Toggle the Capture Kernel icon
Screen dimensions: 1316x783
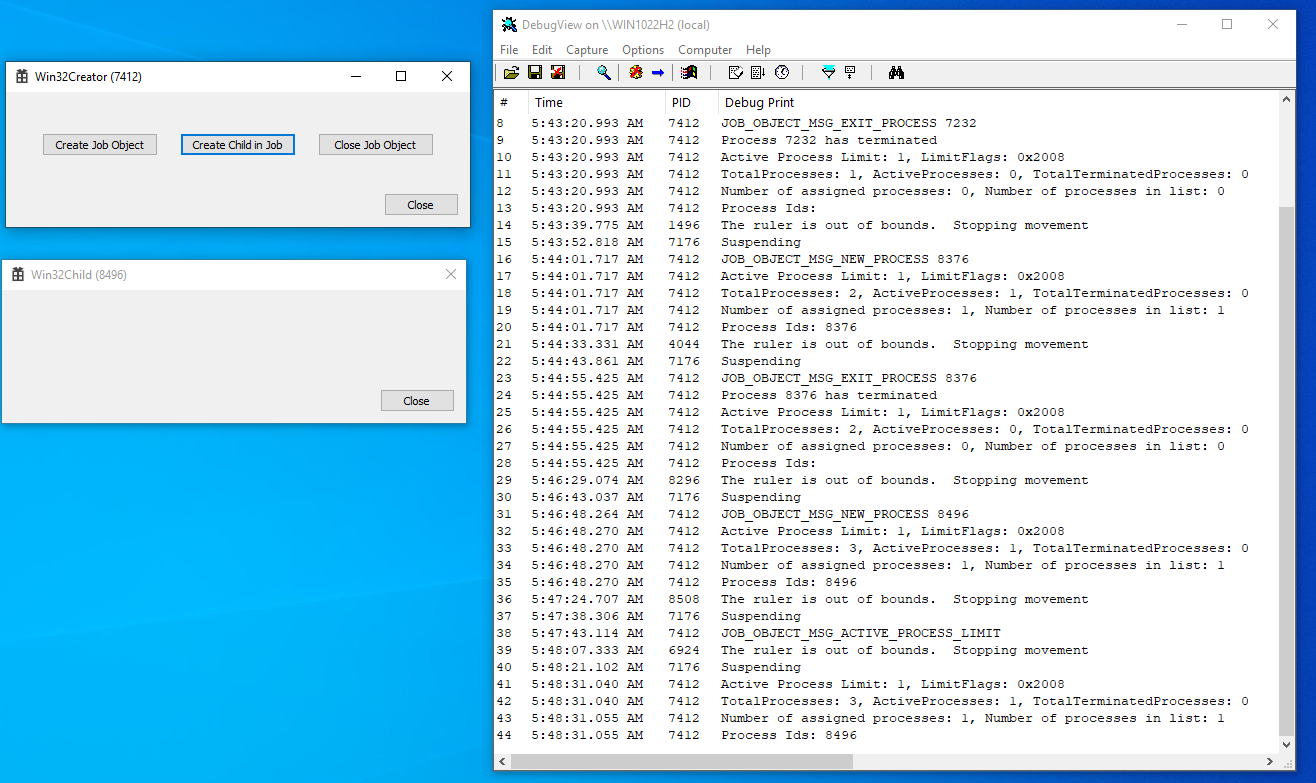click(x=636, y=72)
